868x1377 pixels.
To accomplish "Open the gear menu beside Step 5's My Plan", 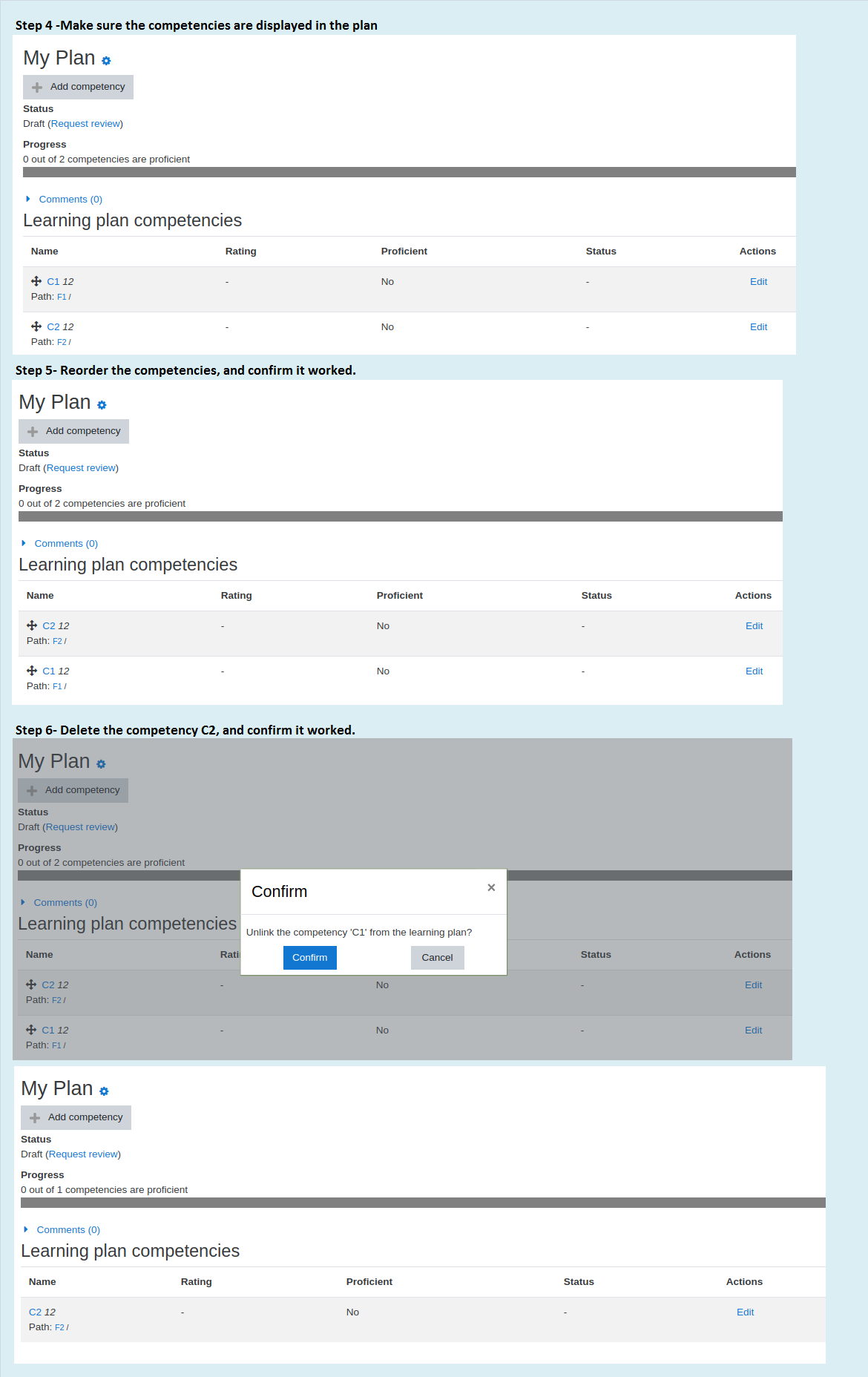I will [x=102, y=405].
